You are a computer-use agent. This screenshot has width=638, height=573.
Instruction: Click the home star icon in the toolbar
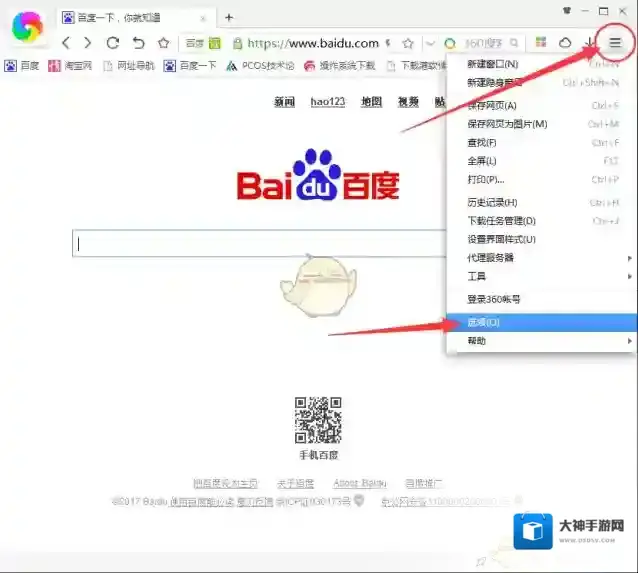164,43
